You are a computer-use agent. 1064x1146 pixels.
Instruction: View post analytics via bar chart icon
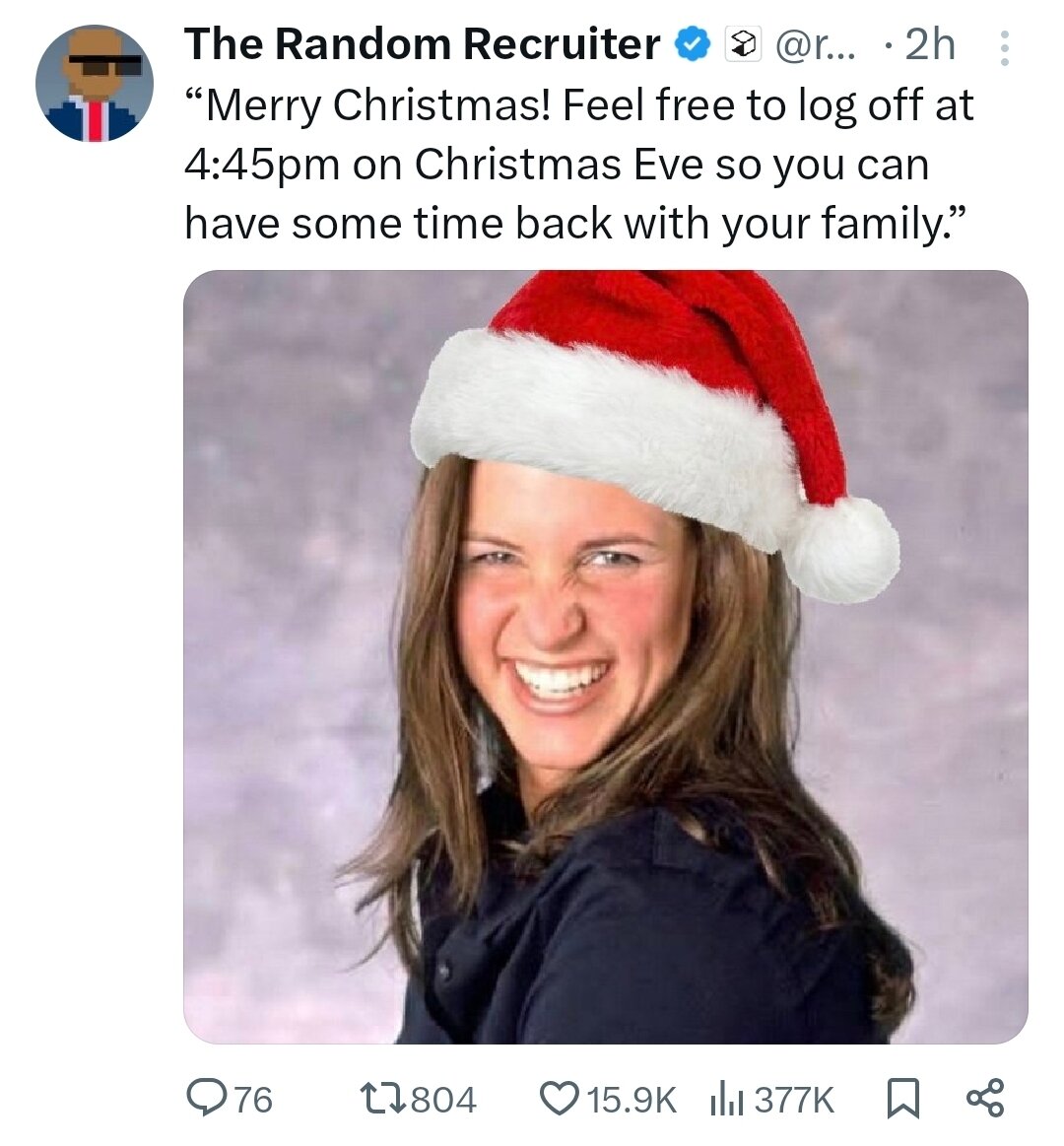(725, 1099)
